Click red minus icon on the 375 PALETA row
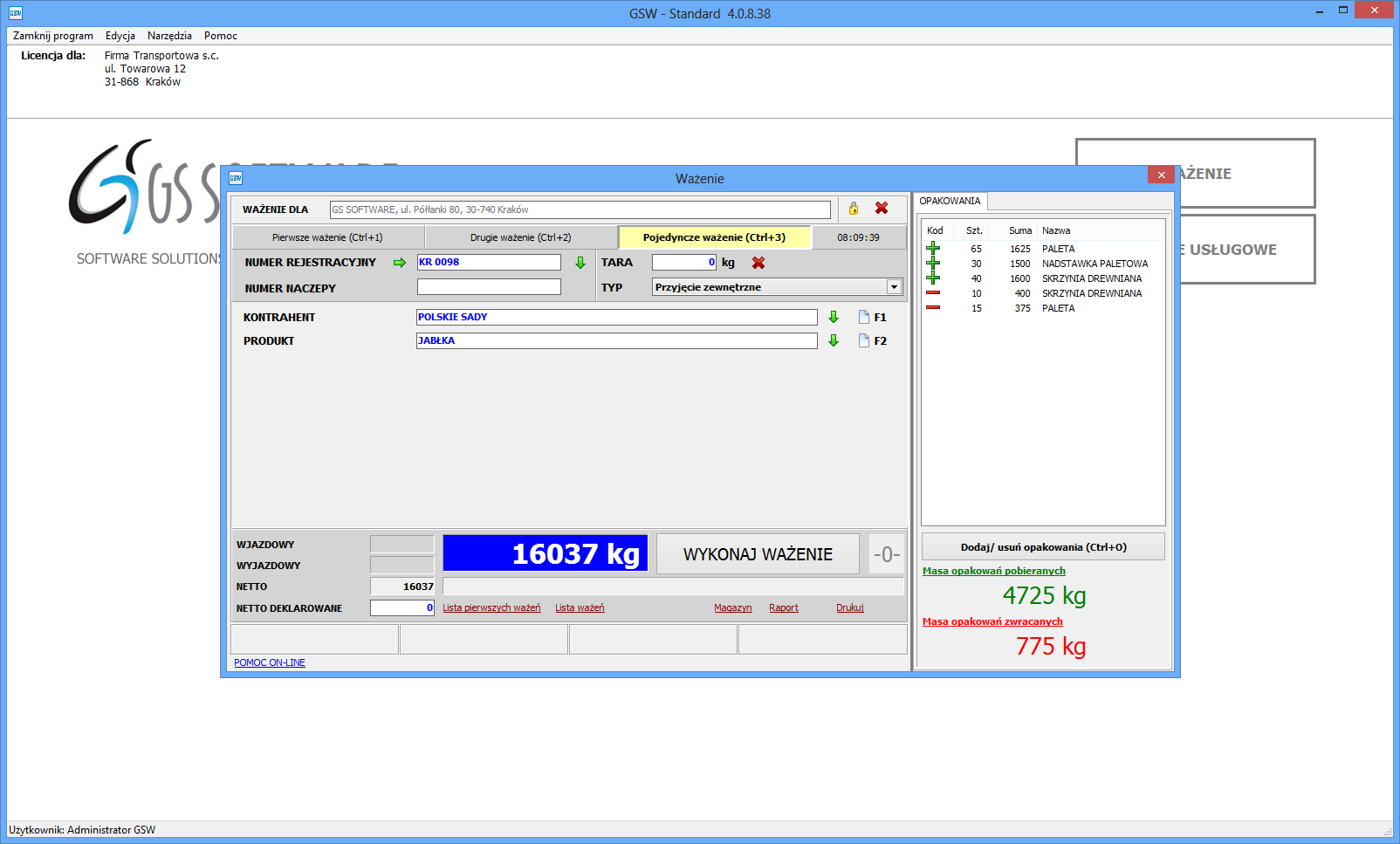 tap(933, 308)
